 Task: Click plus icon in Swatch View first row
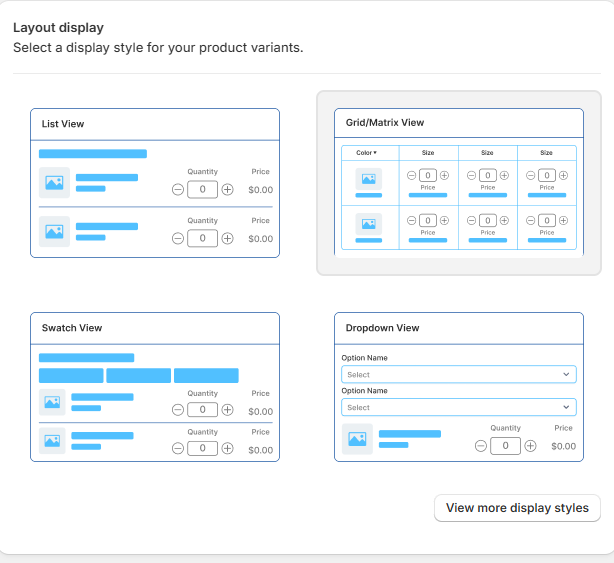point(228,410)
